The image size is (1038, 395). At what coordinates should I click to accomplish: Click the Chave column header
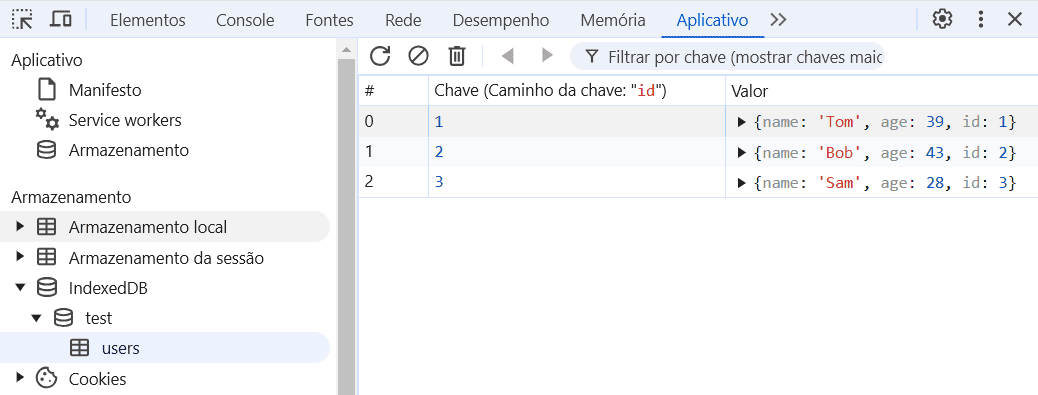click(577, 91)
